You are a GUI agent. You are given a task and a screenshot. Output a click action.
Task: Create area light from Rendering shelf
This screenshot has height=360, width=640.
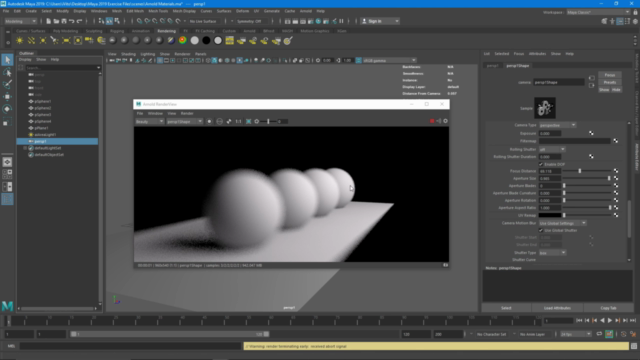(x=66, y=40)
